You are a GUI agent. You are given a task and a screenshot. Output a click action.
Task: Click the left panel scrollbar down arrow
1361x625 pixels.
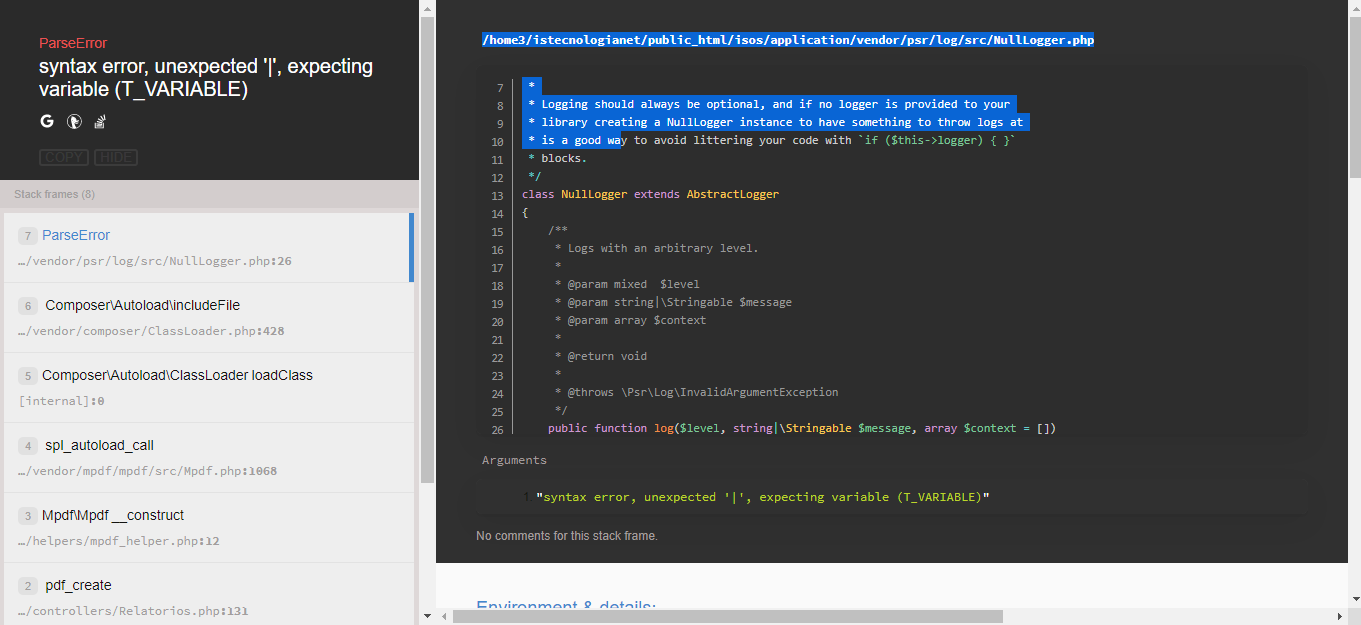coord(427,617)
